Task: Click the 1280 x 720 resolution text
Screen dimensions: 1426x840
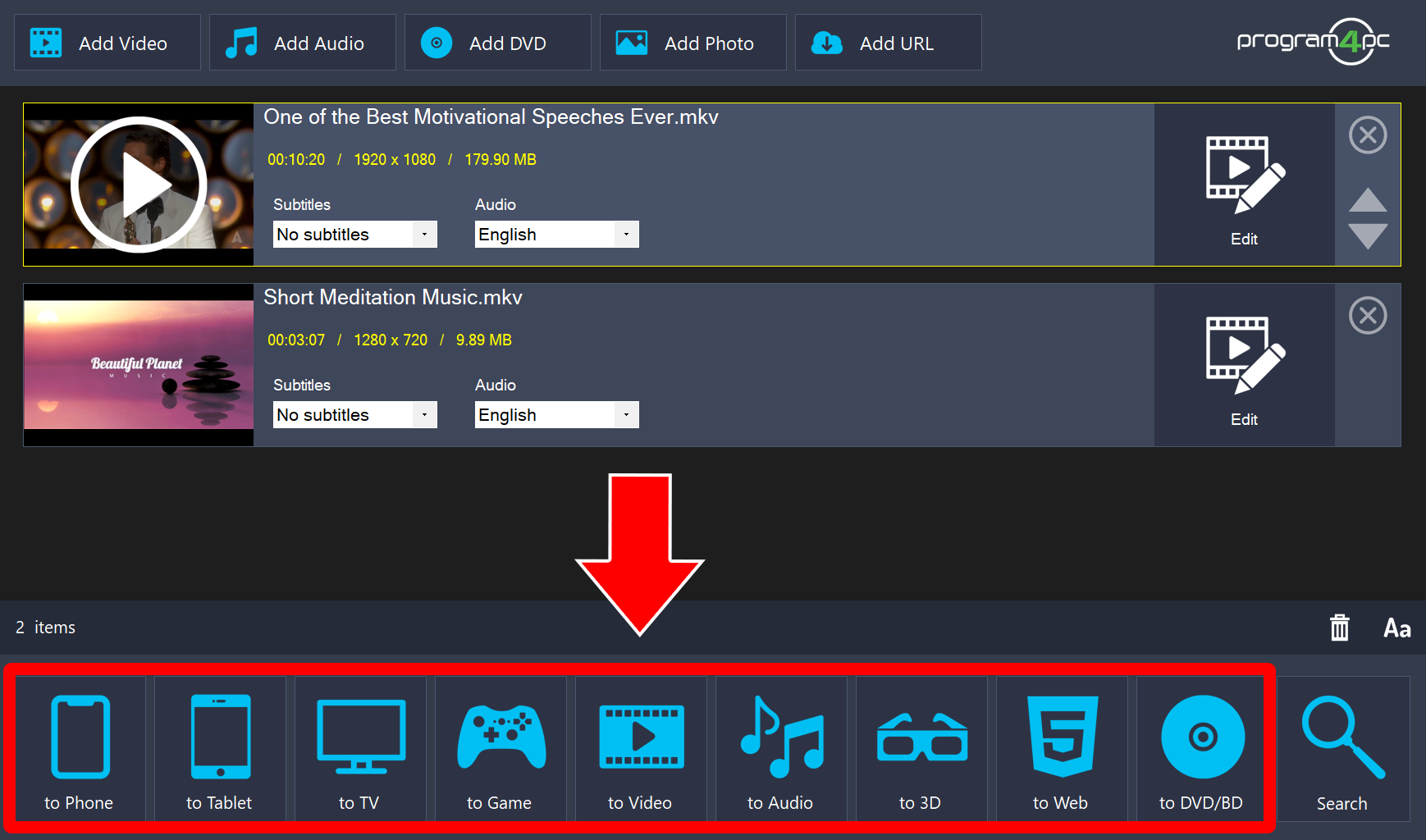Action: pyautogui.click(x=391, y=340)
